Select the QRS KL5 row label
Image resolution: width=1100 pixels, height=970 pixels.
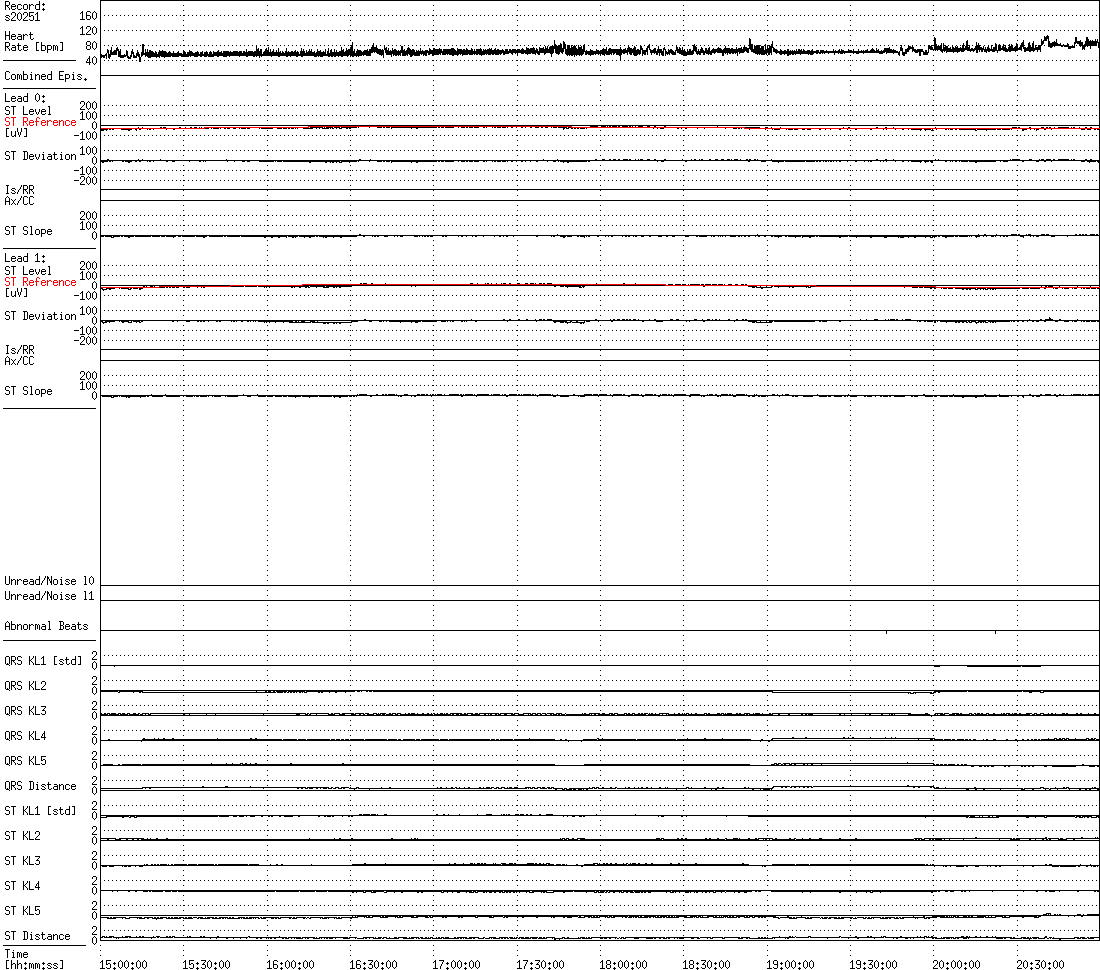pos(25,761)
